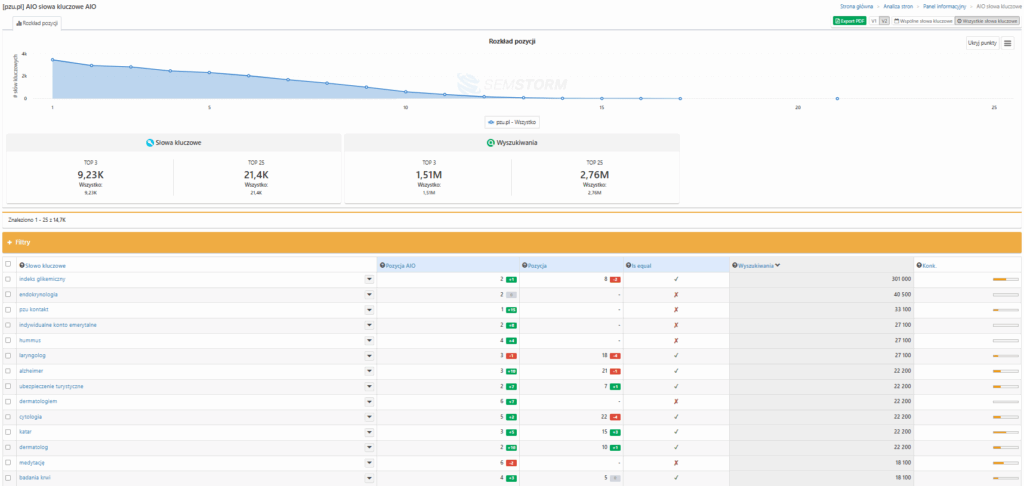Click check mark in indeks glikemiczny row
This screenshot has width=1024, height=486.
tap(677, 279)
